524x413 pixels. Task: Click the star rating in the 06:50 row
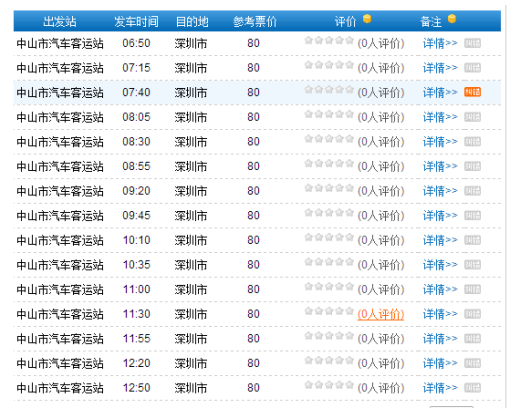tap(329, 40)
